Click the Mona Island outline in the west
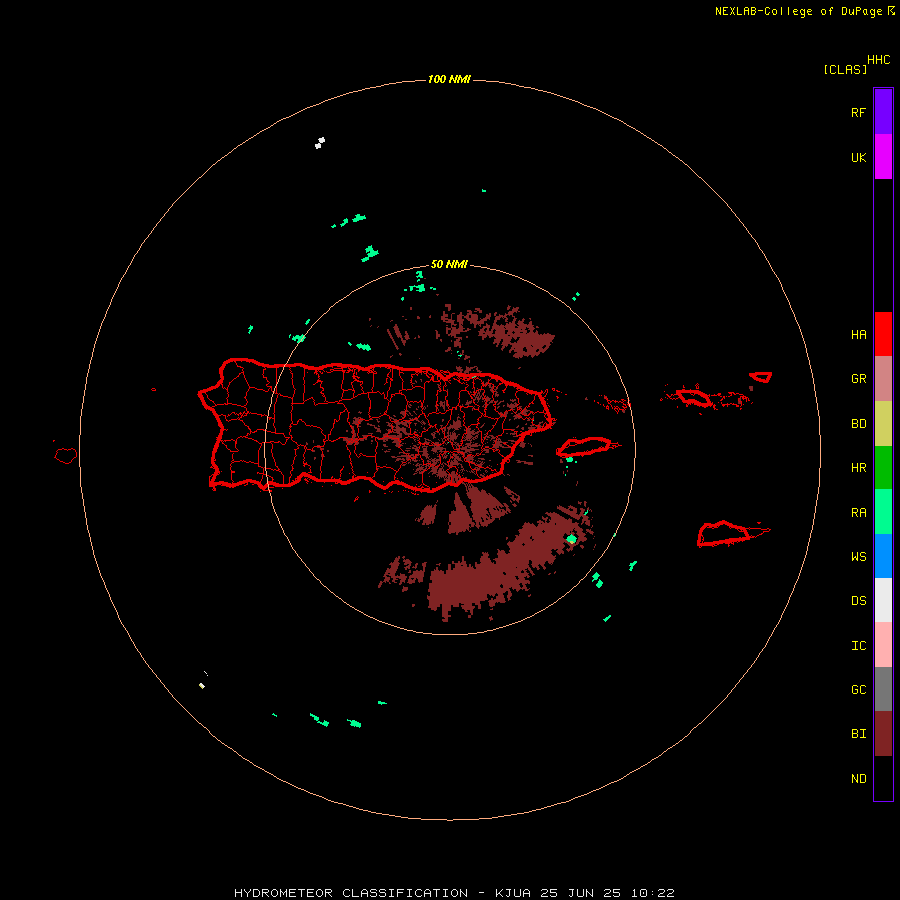900x900 pixels. pos(65,456)
